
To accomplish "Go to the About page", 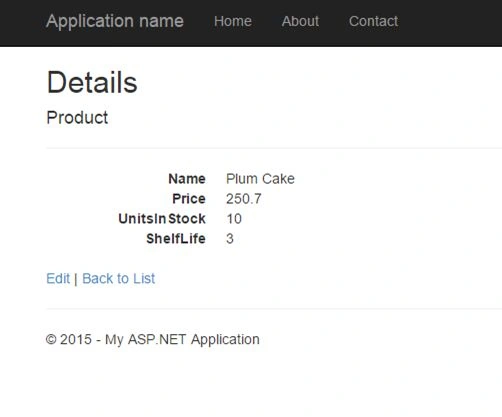I will 300,21.
